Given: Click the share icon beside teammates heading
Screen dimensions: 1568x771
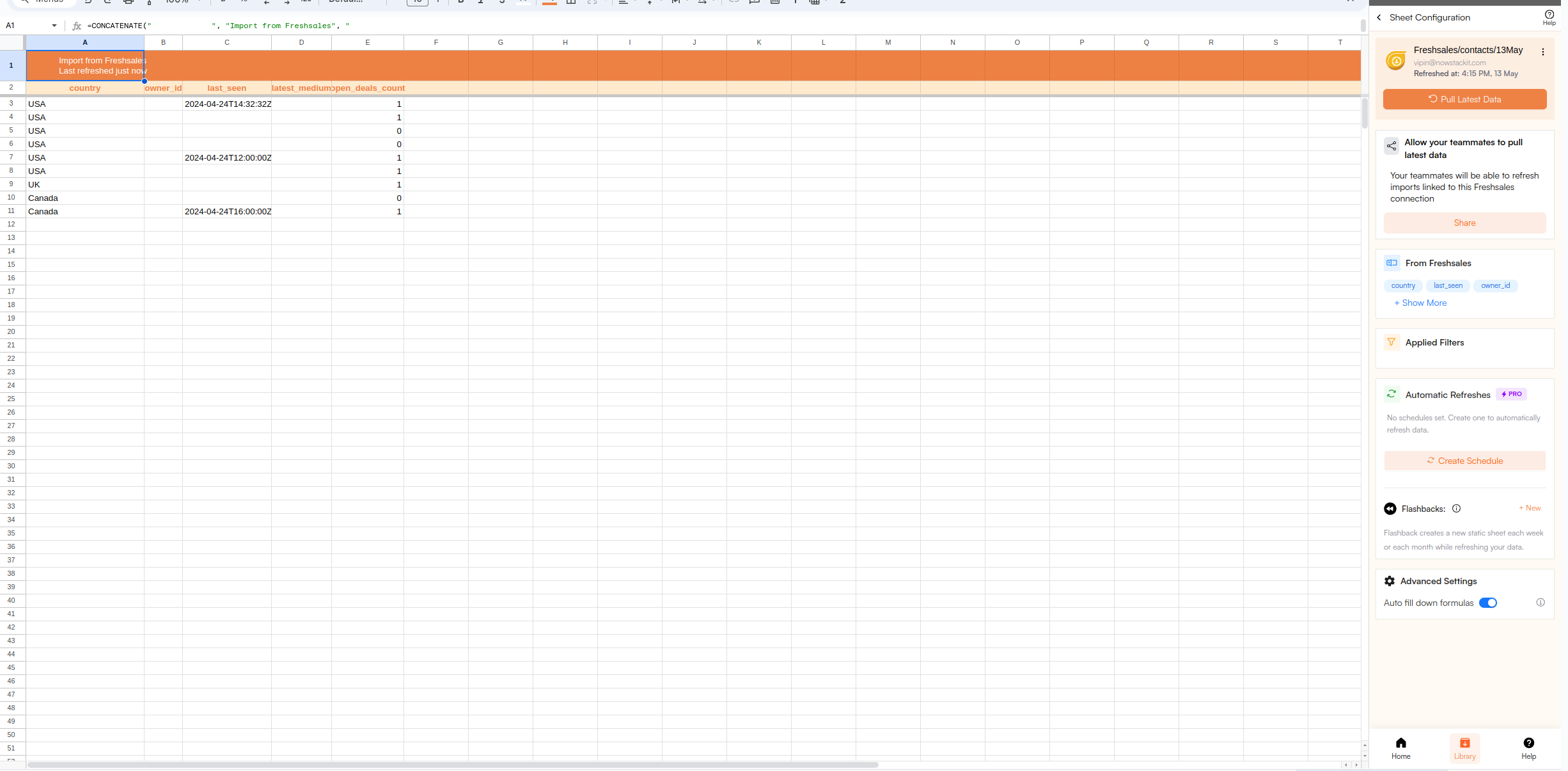Looking at the screenshot, I should pyautogui.click(x=1392, y=146).
